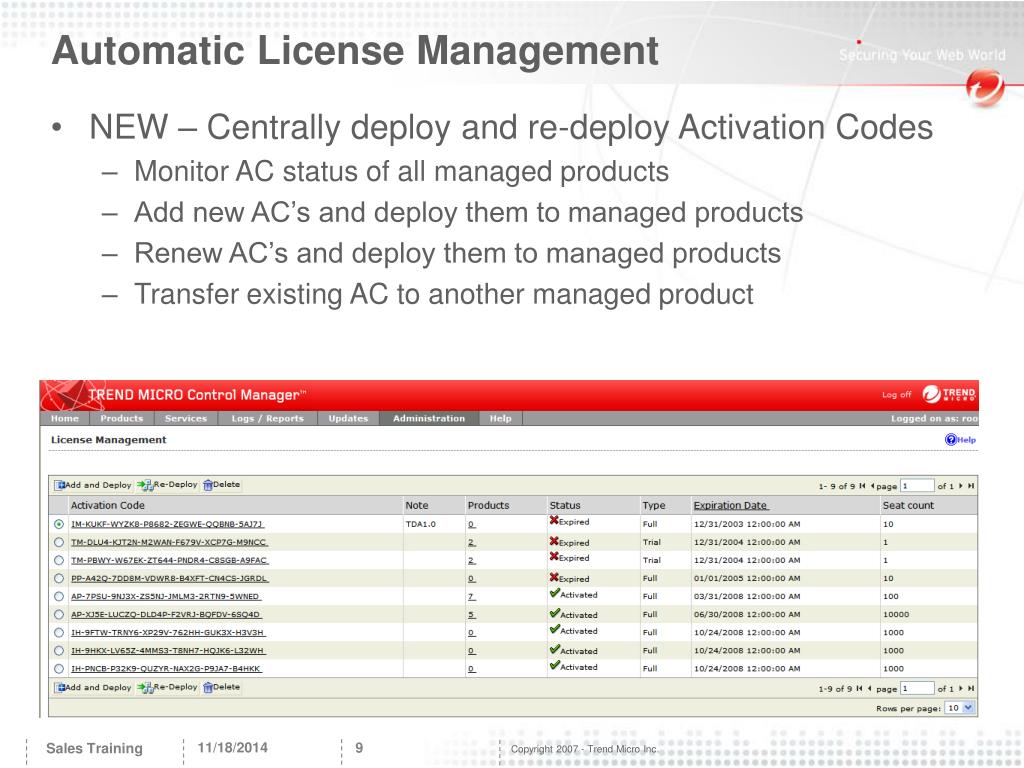Click the Expired X icon for PP-A42Q code
Image resolution: width=1024 pixels, height=768 pixels.
(x=554, y=577)
